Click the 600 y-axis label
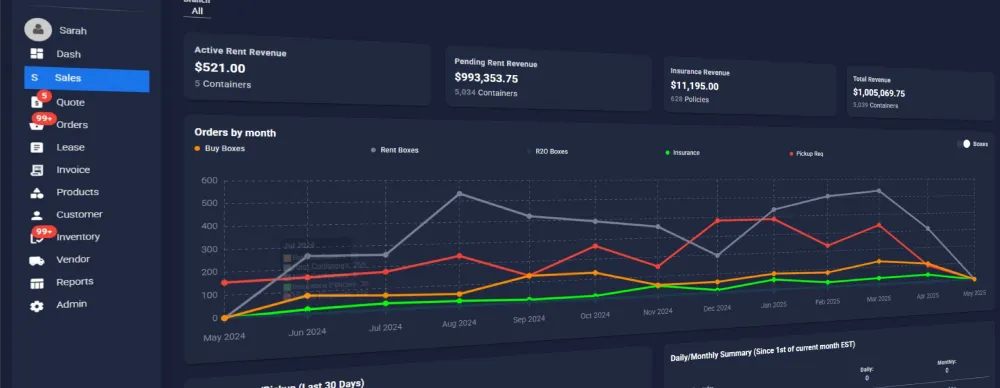Viewport: 1000px width, 388px height. [209, 181]
